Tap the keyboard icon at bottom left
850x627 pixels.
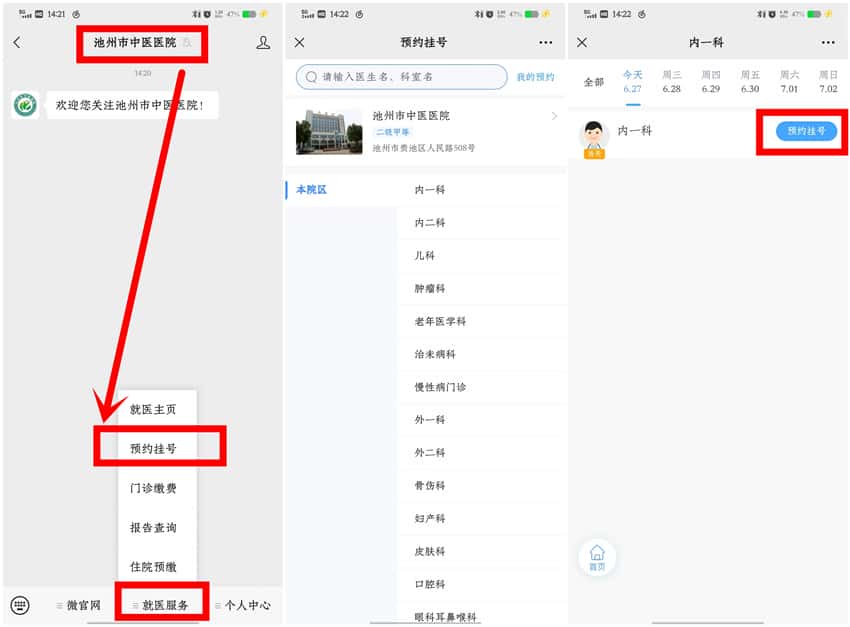[x=20, y=605]
